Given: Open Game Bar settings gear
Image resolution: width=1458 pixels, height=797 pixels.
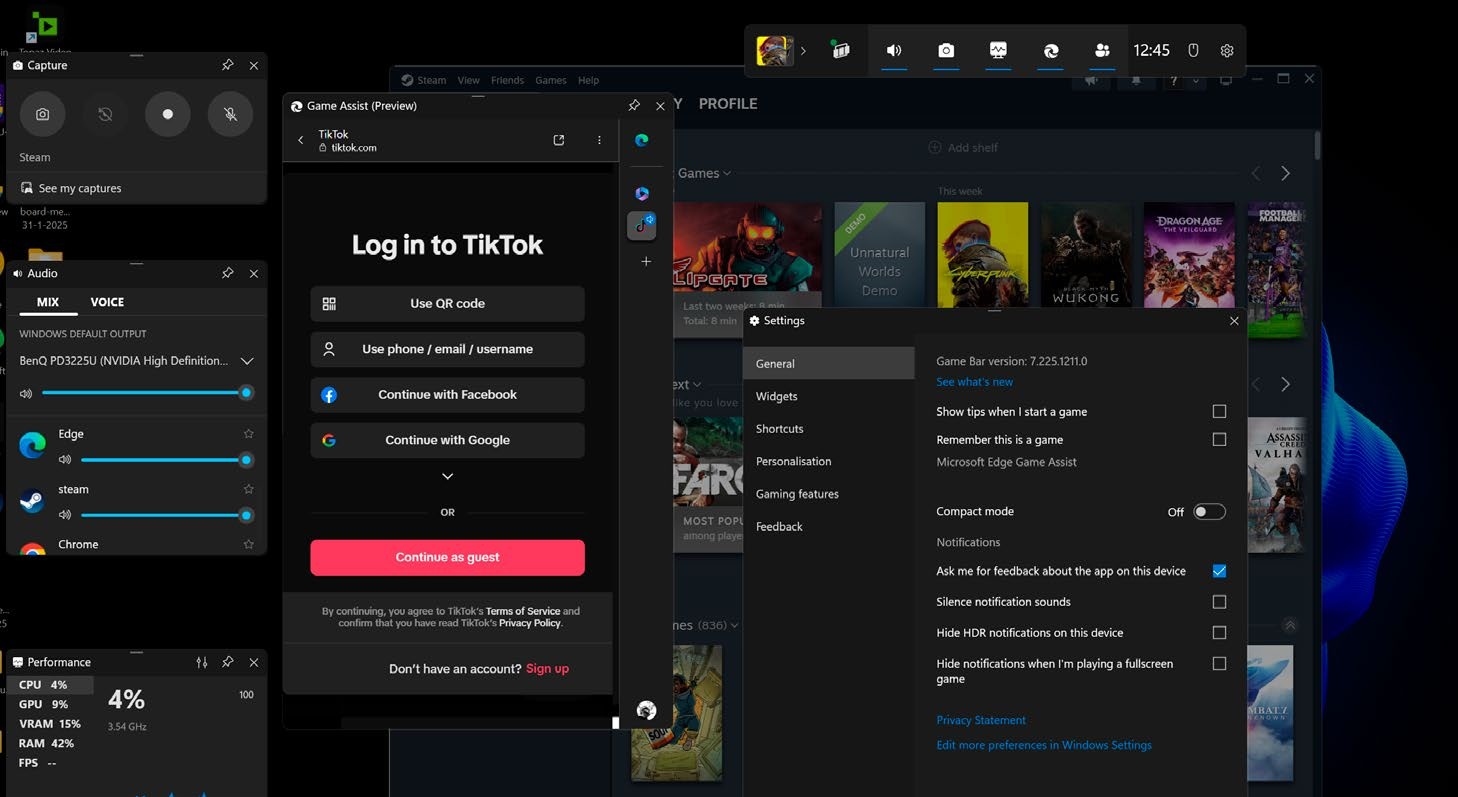Looking at the screenshot, I should pos(1227,50).
